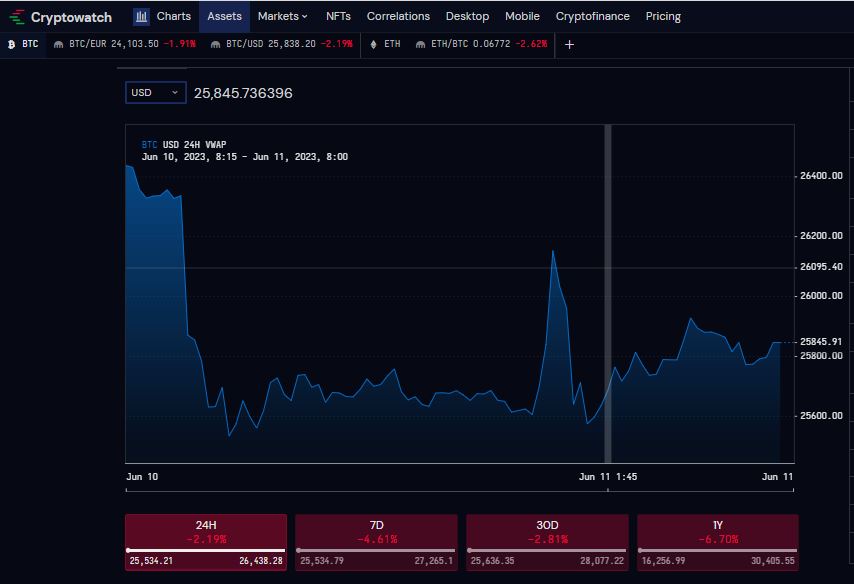This screenshot has height=584, width=854.
Task: Click the exchange icon beside ETH/BTC
Action: pos(420,45)
